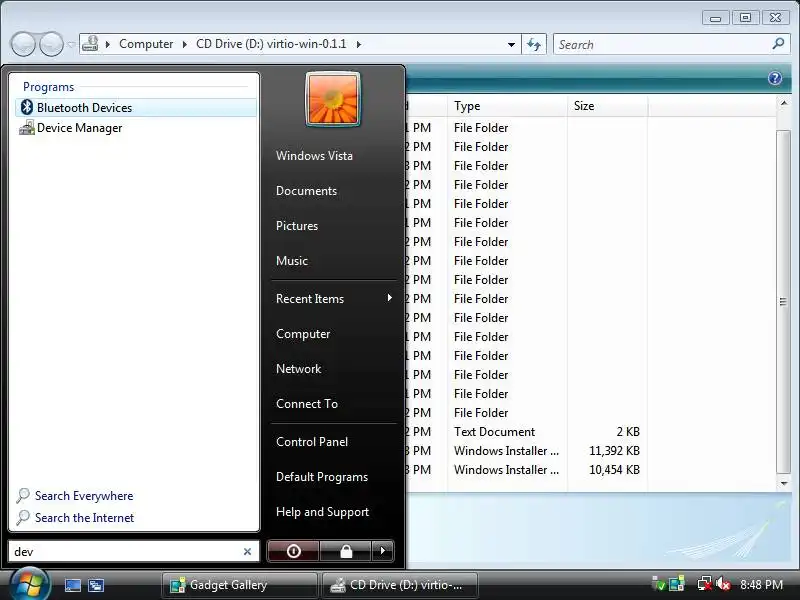
Task: Click the Windows Start orb
Action: click(30, 584)
